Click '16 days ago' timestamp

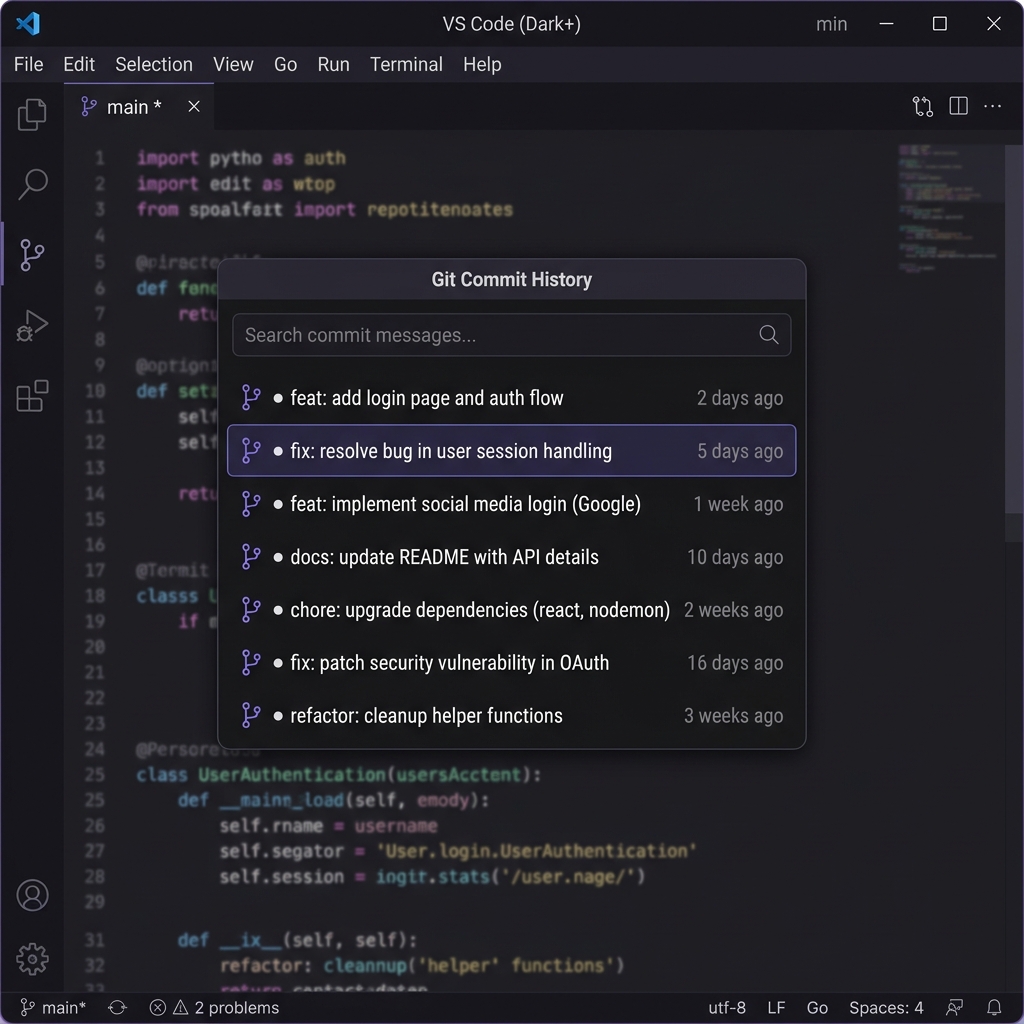click(x=735, y=662)
